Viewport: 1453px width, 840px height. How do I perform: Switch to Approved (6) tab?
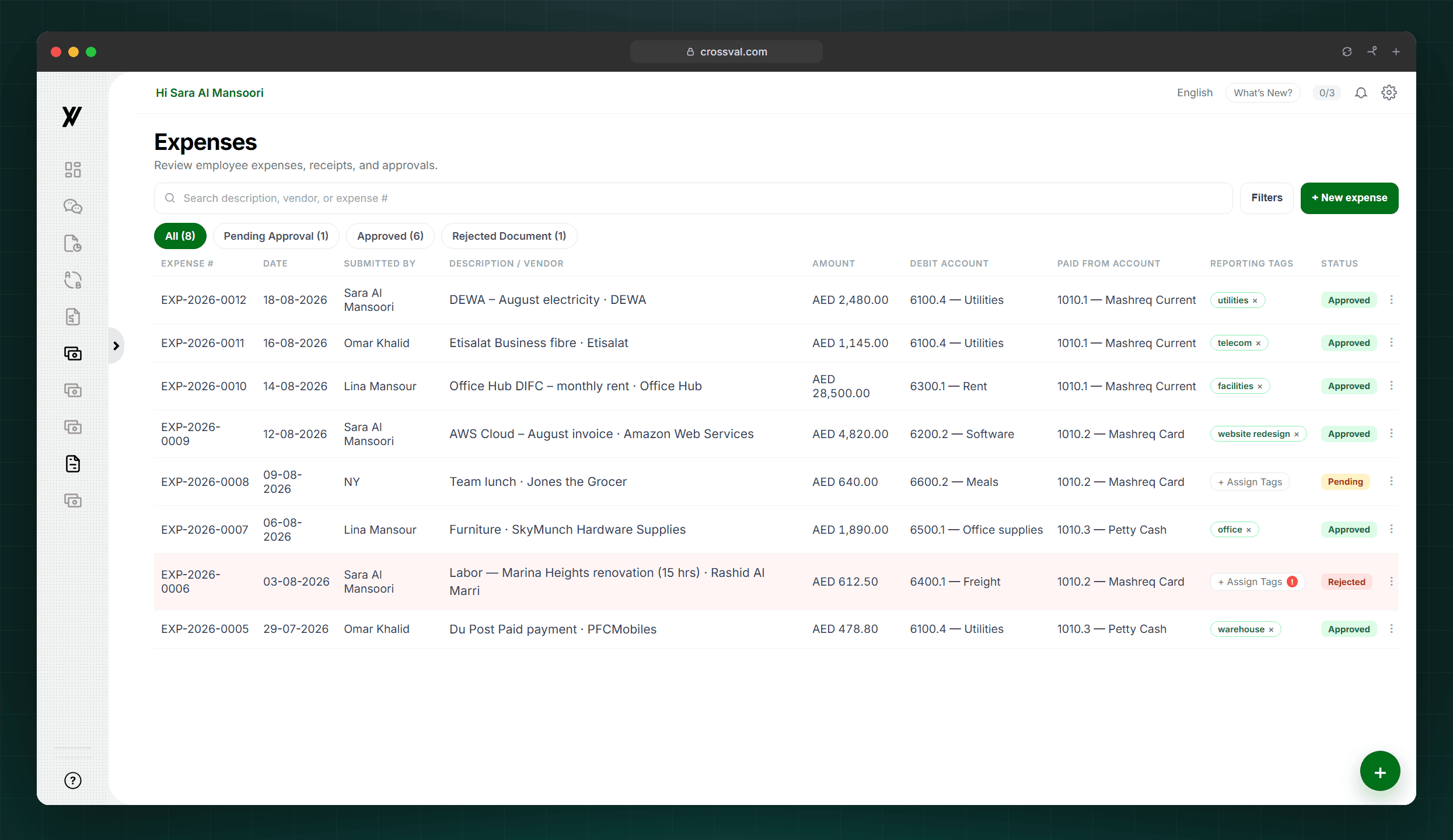pos(390,236)
